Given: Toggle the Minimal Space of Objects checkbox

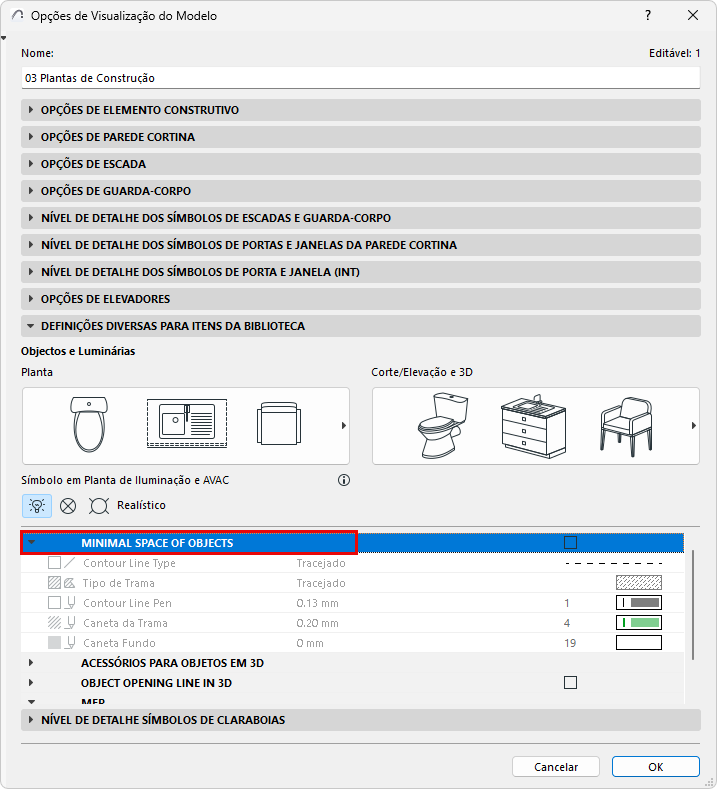Looking at the screenshot, I should click(x=570, y=542).
